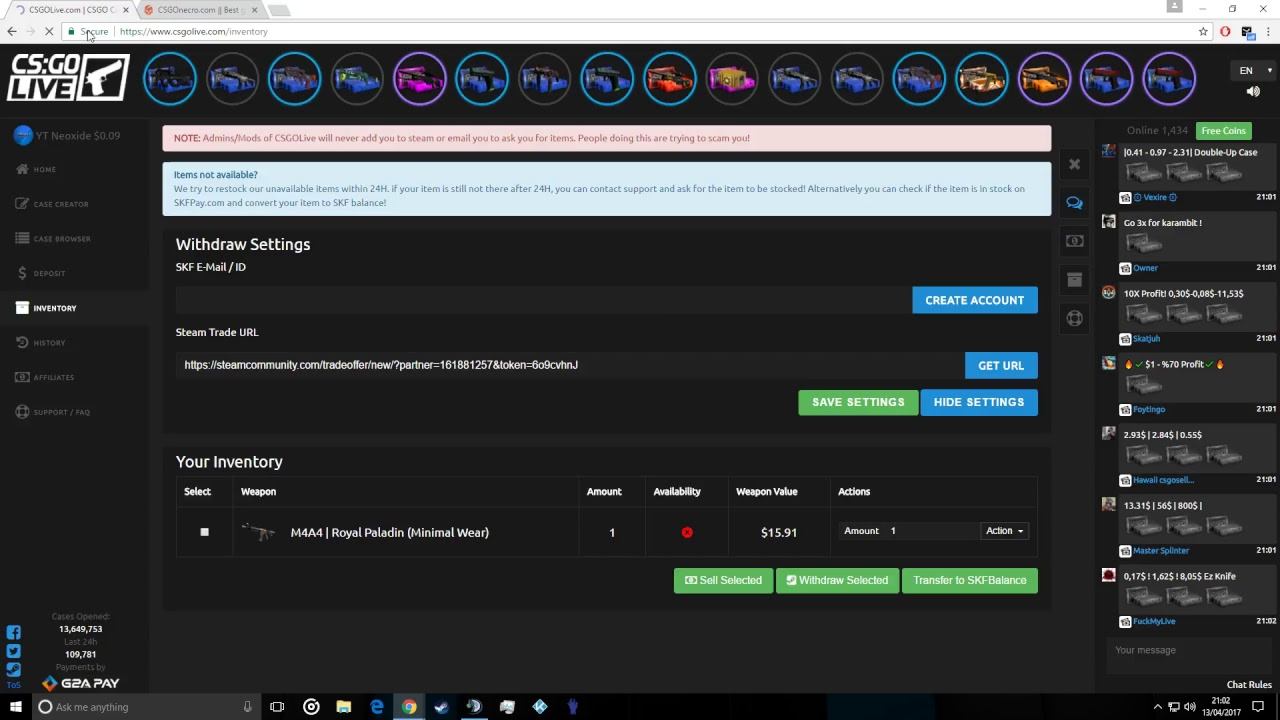The height and width of the screenshot is (720, 1280).
Task: Click the SKF E-Mail / ID input field
Action: click(x=543, y=300)
